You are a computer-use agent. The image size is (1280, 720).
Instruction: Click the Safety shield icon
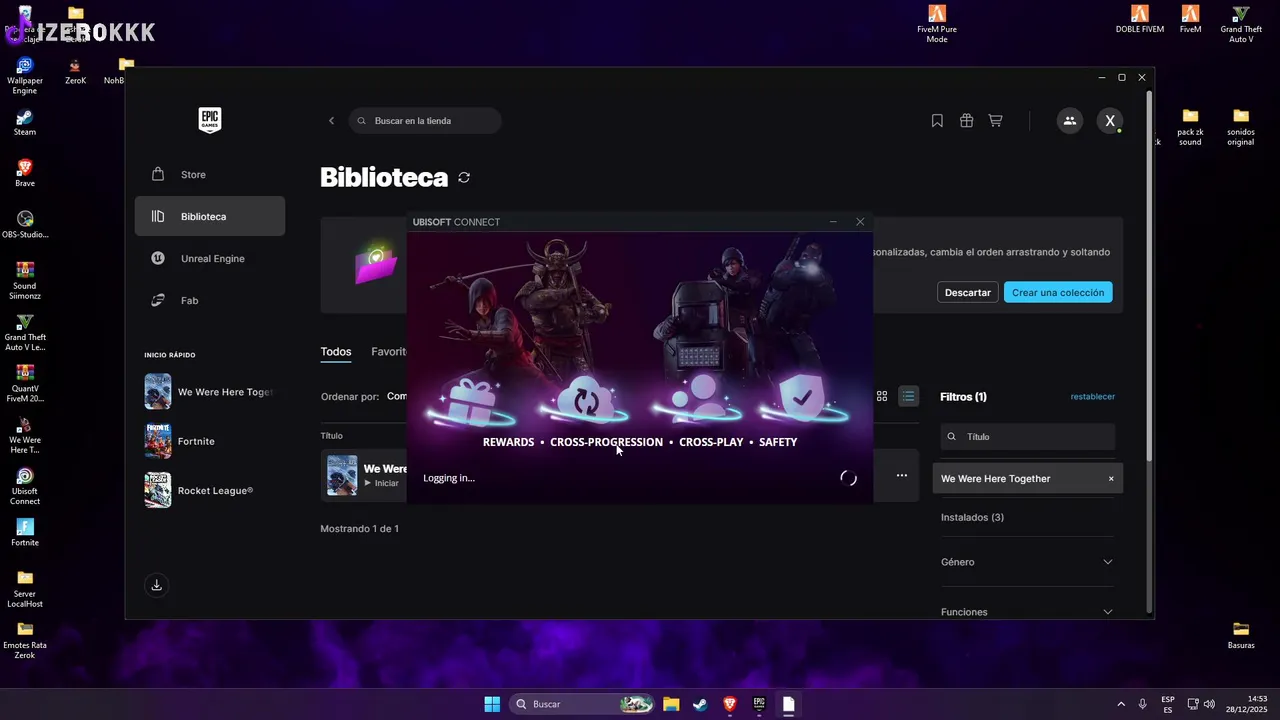point(801,398)
